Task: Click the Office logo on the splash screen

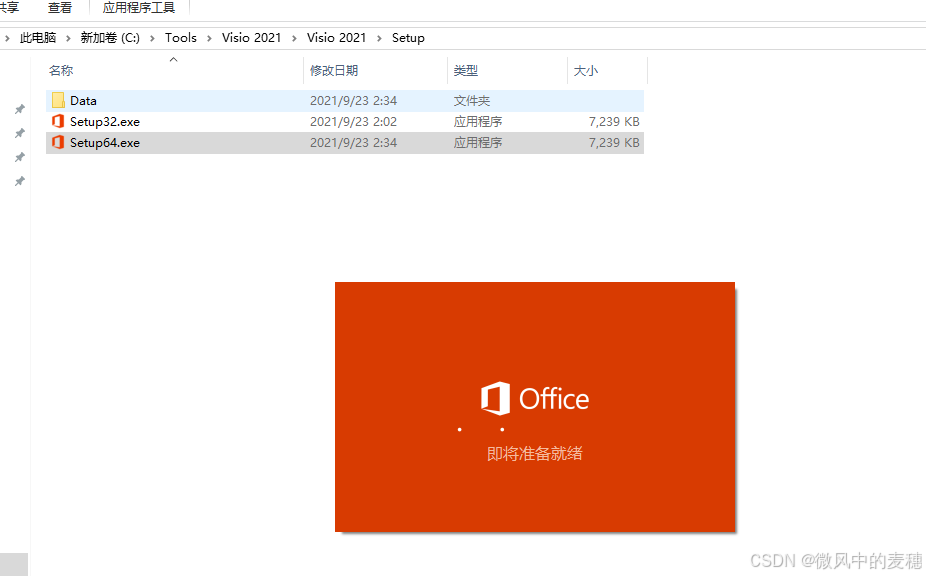Action: point(495,398)
